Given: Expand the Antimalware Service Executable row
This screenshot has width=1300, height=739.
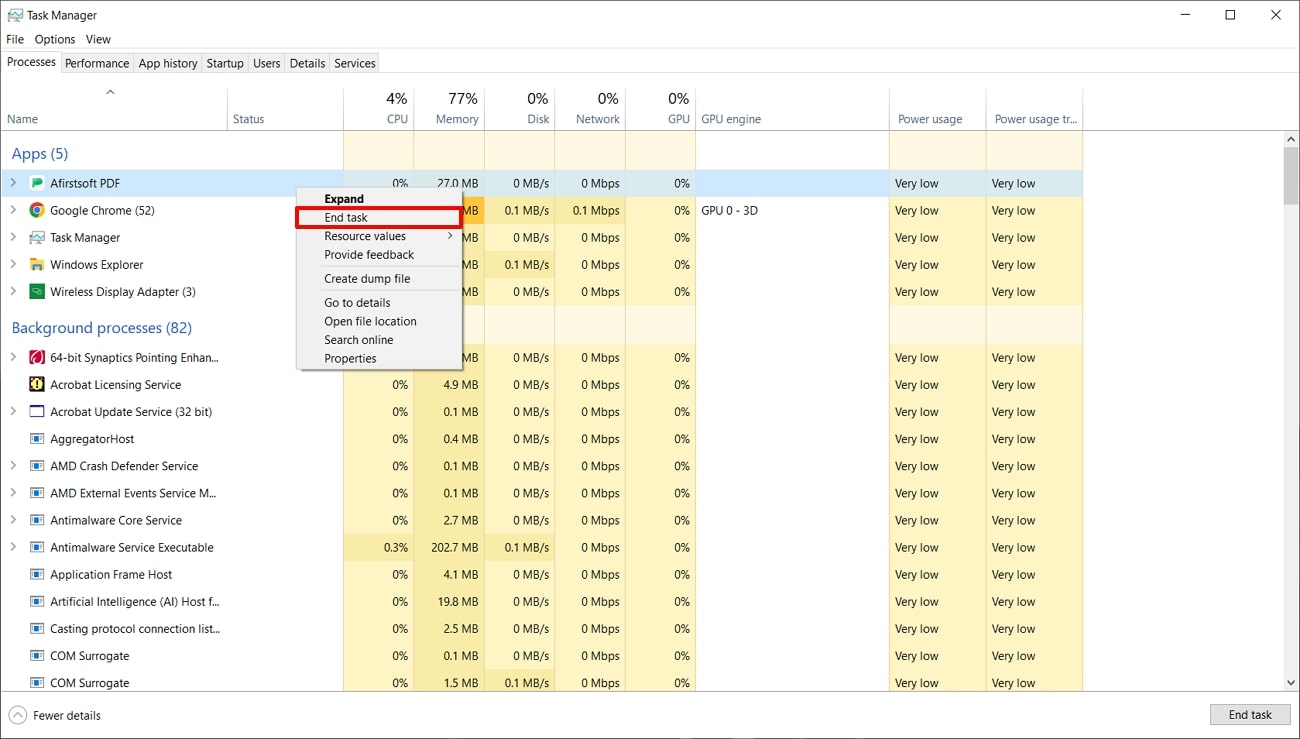Looking at the screenshot, I should click(x=13, y=547).
